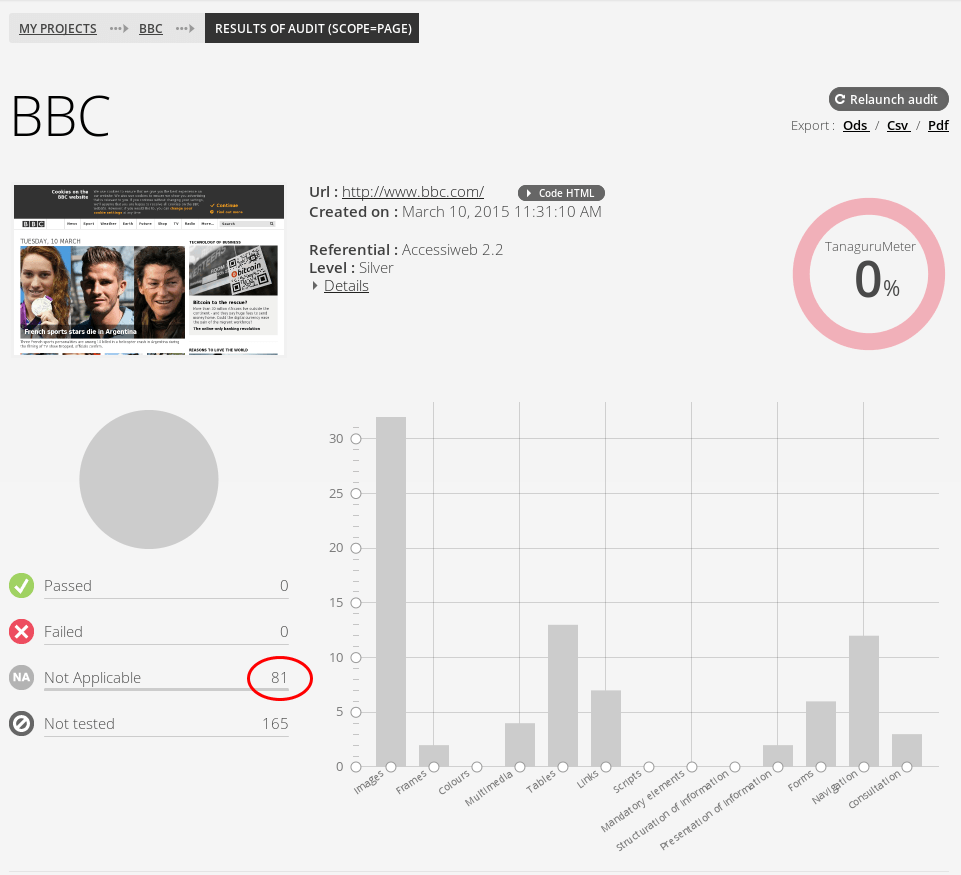This screenshot has width=961, height=875.
Task: Click the Not tested count 165
Action: tap(275, 724)
